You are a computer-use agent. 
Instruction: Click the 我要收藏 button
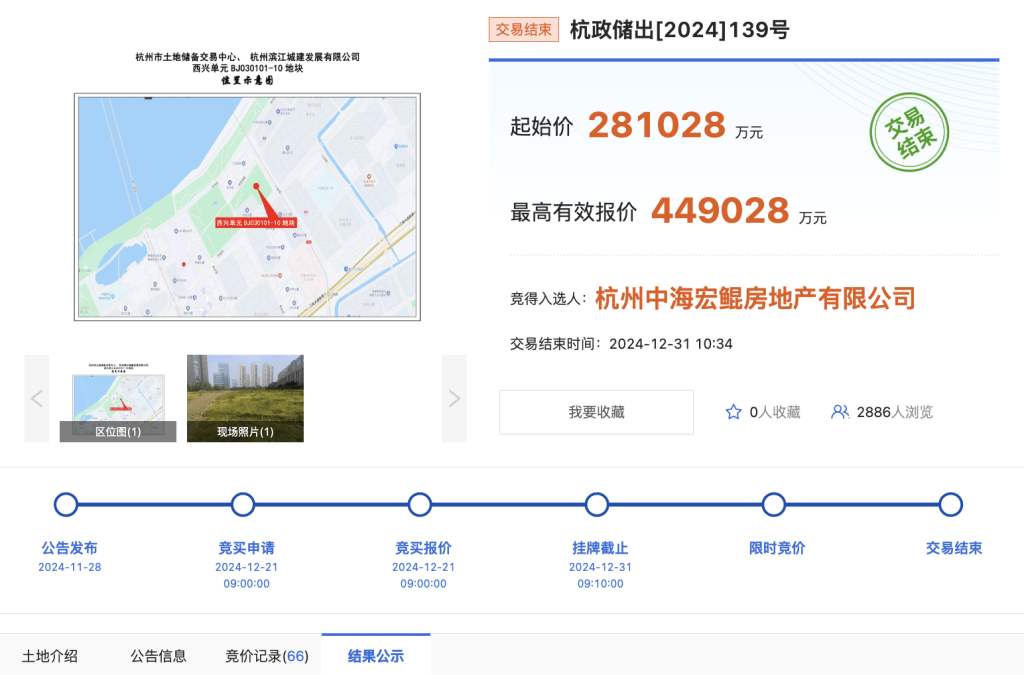coord(596,411)
